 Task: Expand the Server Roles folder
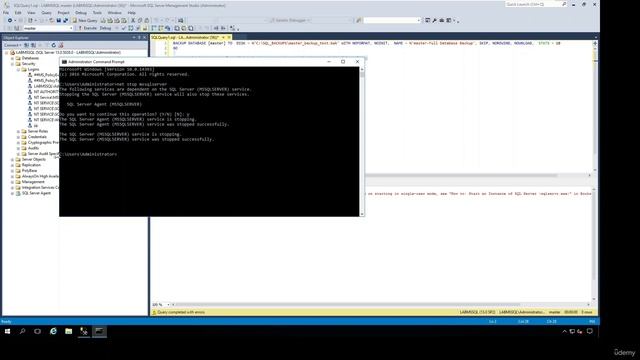(18, 131)
